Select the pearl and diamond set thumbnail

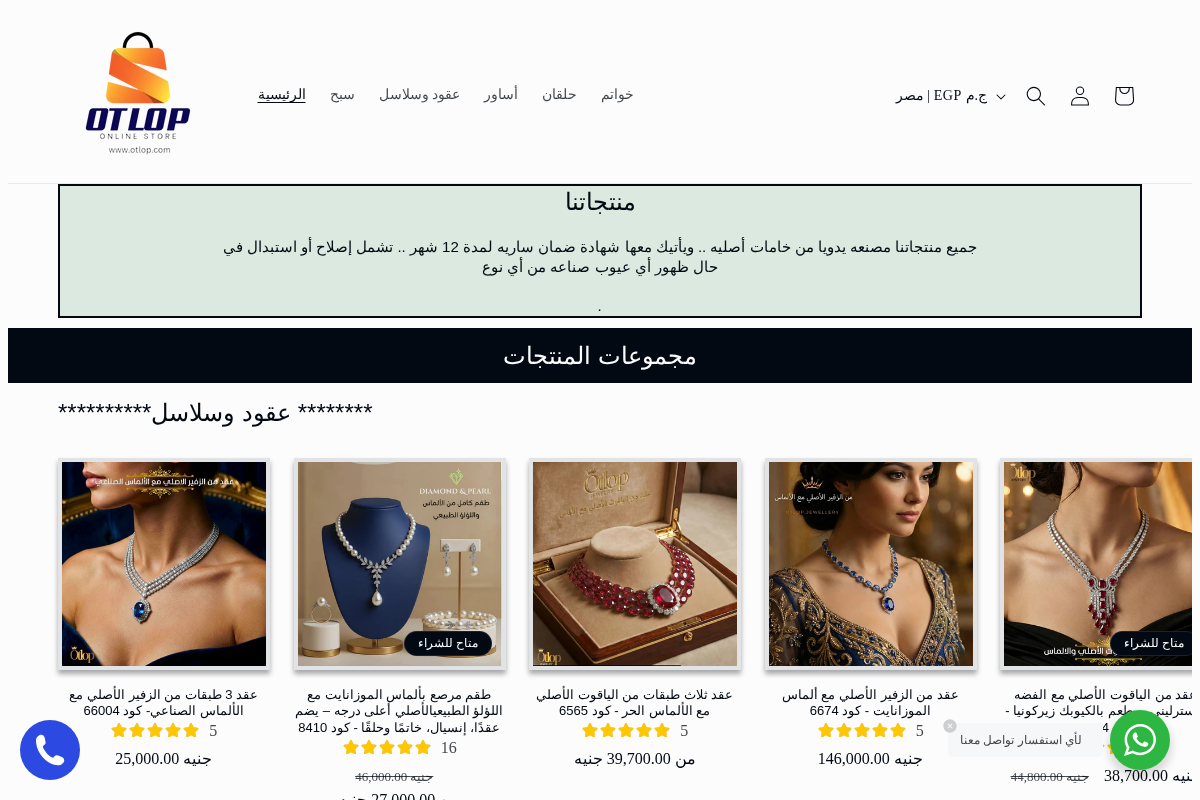coord(399,564)
